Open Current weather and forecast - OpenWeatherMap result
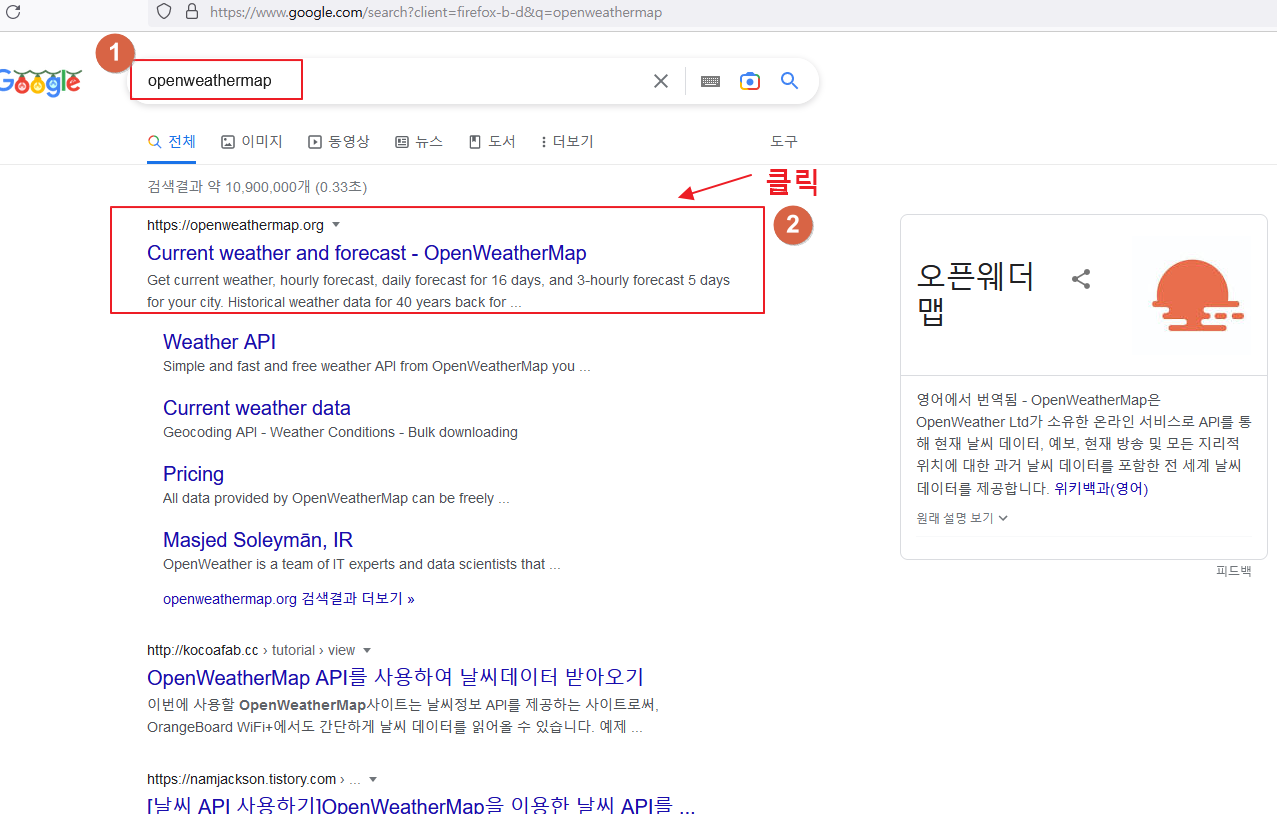This screenshot has height=814, width=1277. click(366, 253)
